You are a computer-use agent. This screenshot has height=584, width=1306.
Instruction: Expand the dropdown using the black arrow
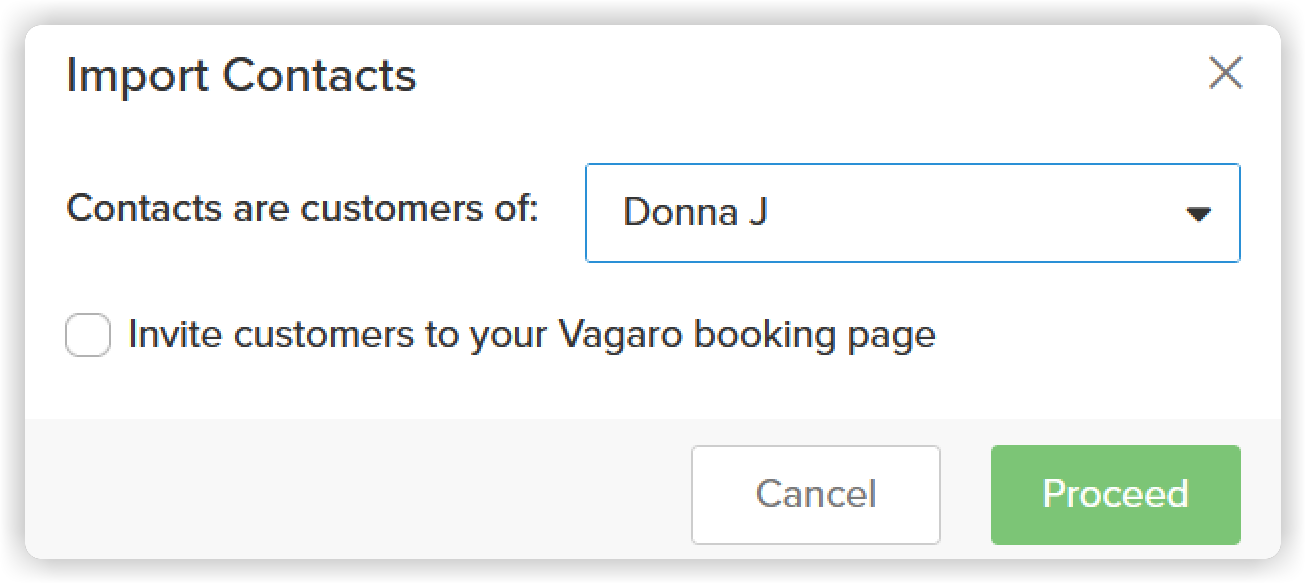tap(1198, 214)
